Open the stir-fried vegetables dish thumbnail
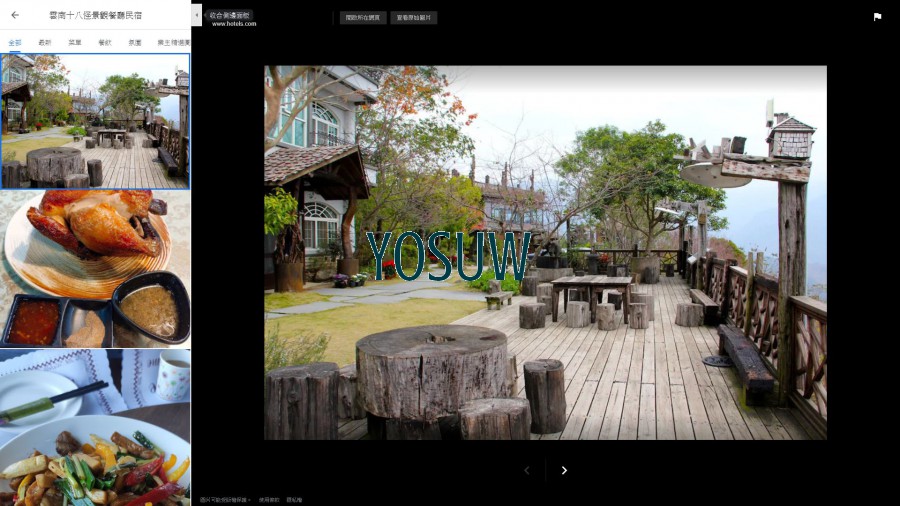 [95, 427]
